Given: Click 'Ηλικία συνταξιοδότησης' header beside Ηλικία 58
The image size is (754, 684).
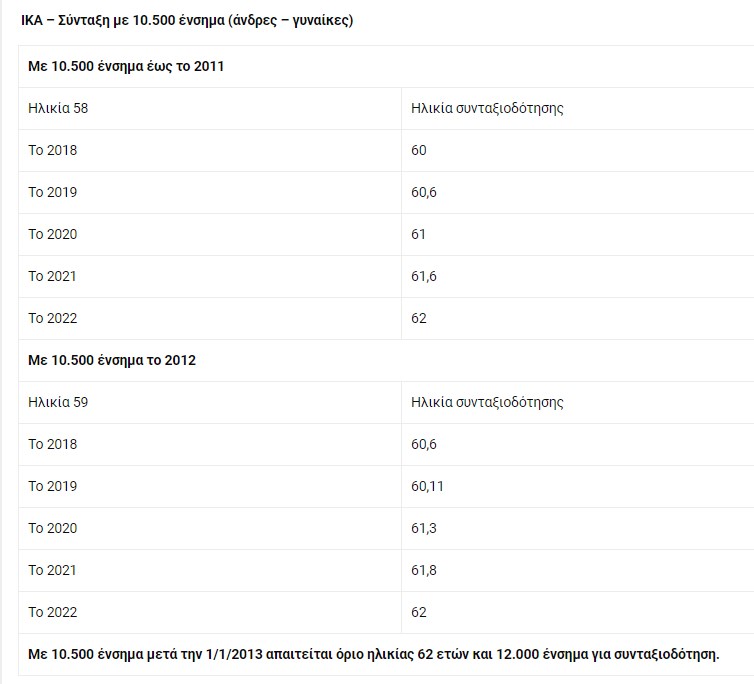Looking at the screenshot, I should click(487, 108).
